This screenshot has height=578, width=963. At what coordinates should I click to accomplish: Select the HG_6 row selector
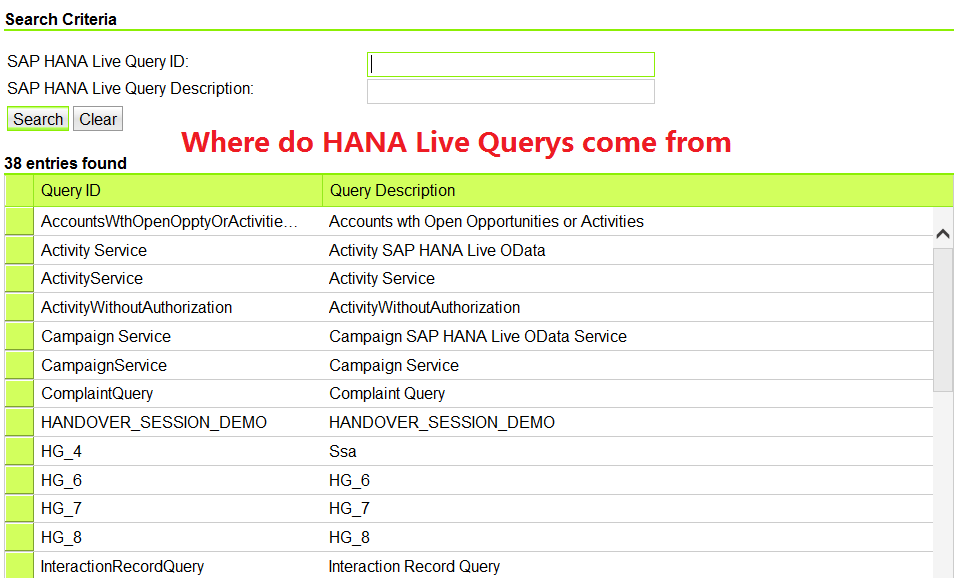tap(19, 480)
